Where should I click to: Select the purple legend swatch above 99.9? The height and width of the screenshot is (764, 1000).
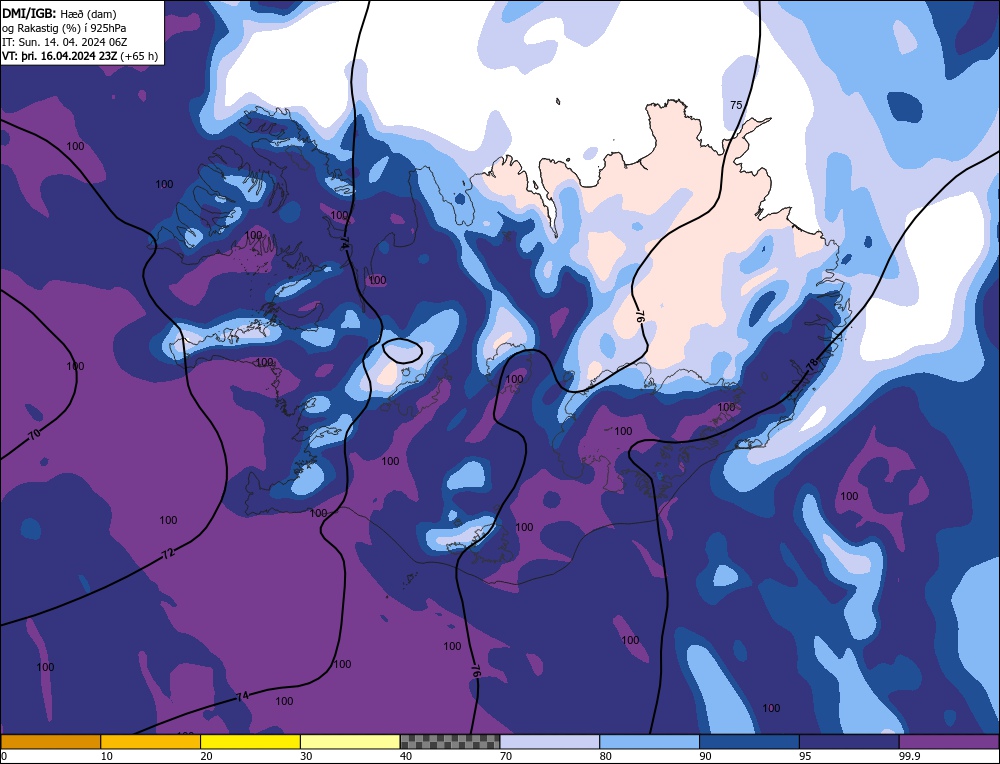tap(949, 741)
